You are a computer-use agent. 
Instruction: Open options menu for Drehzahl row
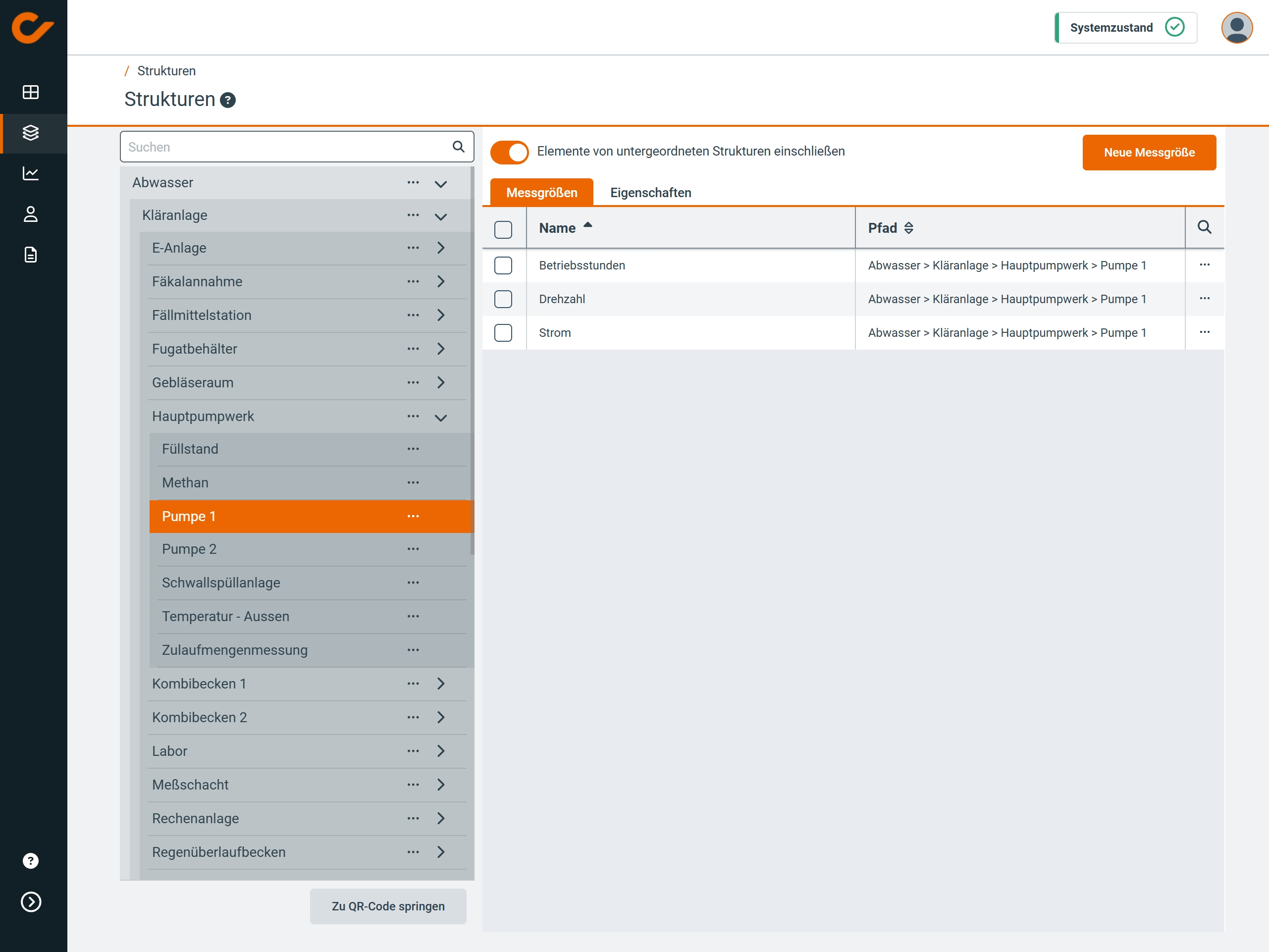[1204, 298]
